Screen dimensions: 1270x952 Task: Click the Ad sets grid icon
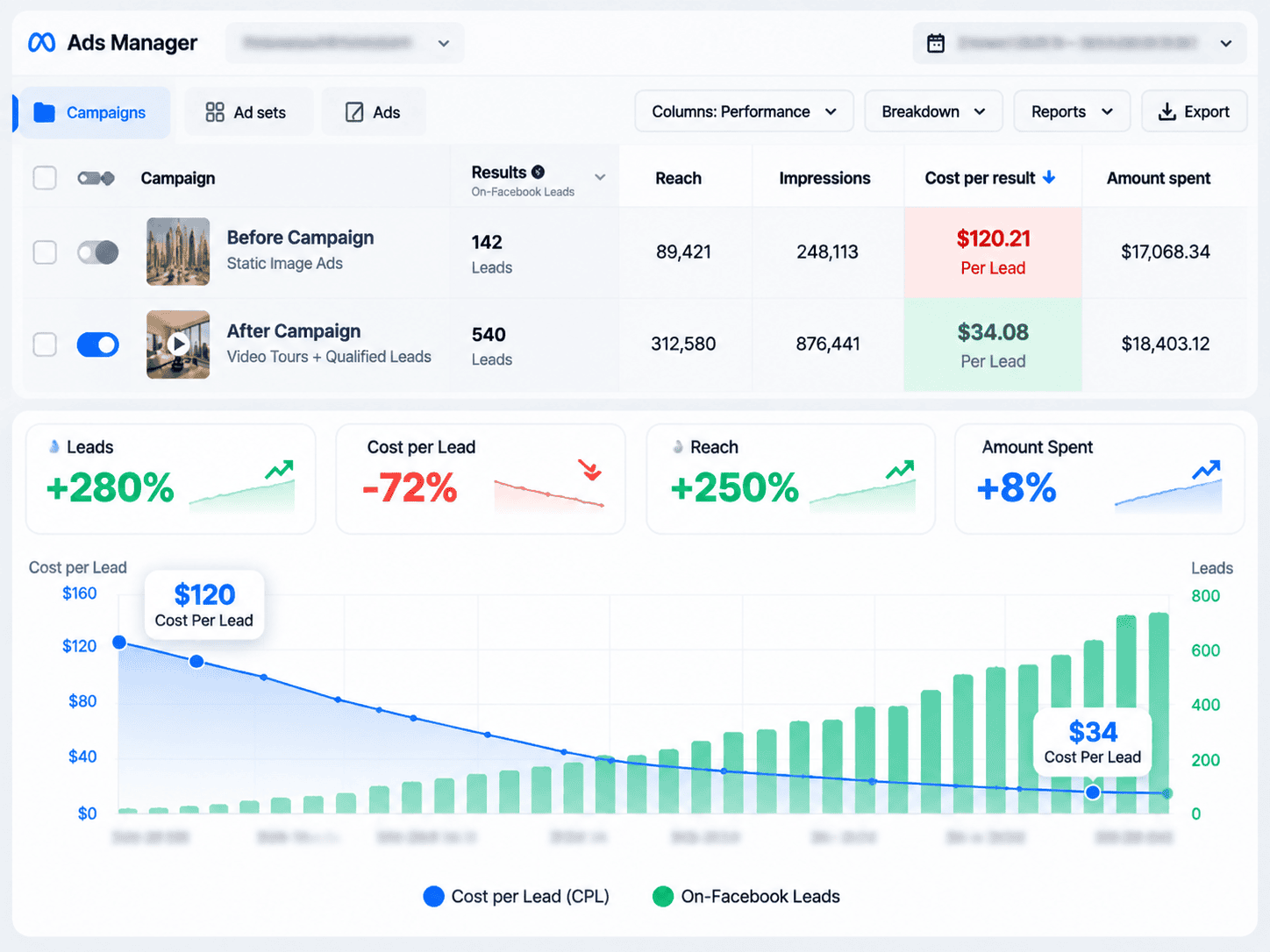tap(215, 112)
